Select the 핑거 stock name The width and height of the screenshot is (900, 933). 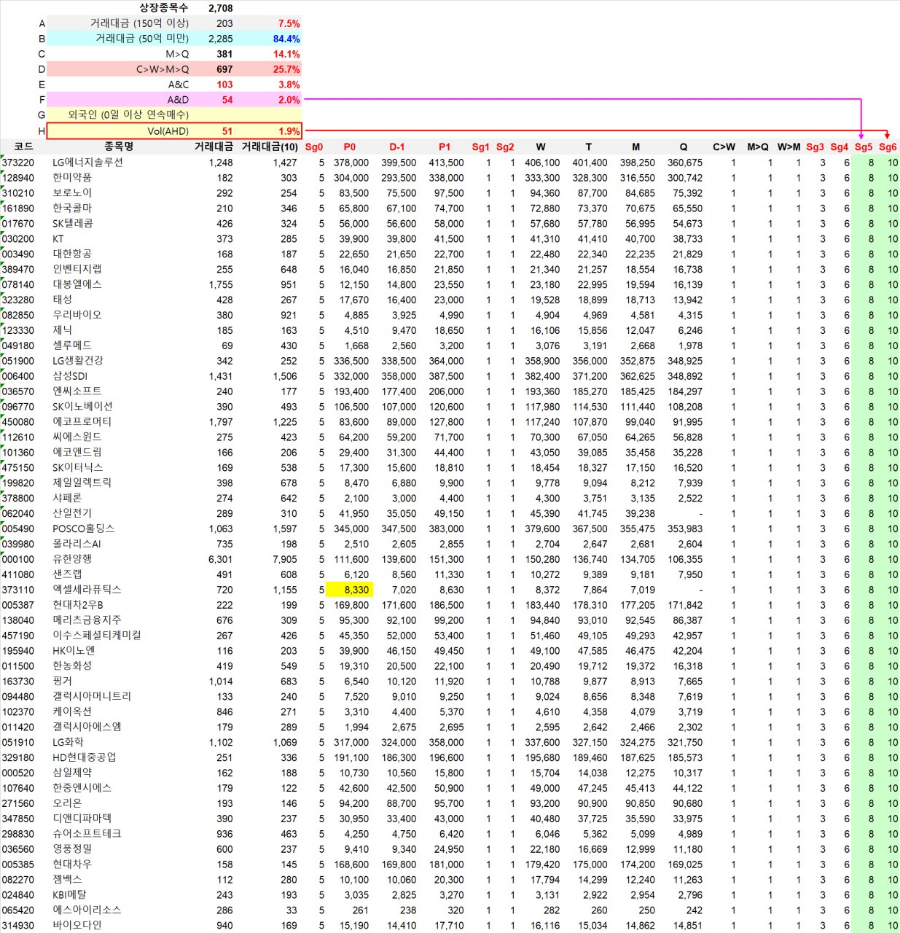click(62, 681)
